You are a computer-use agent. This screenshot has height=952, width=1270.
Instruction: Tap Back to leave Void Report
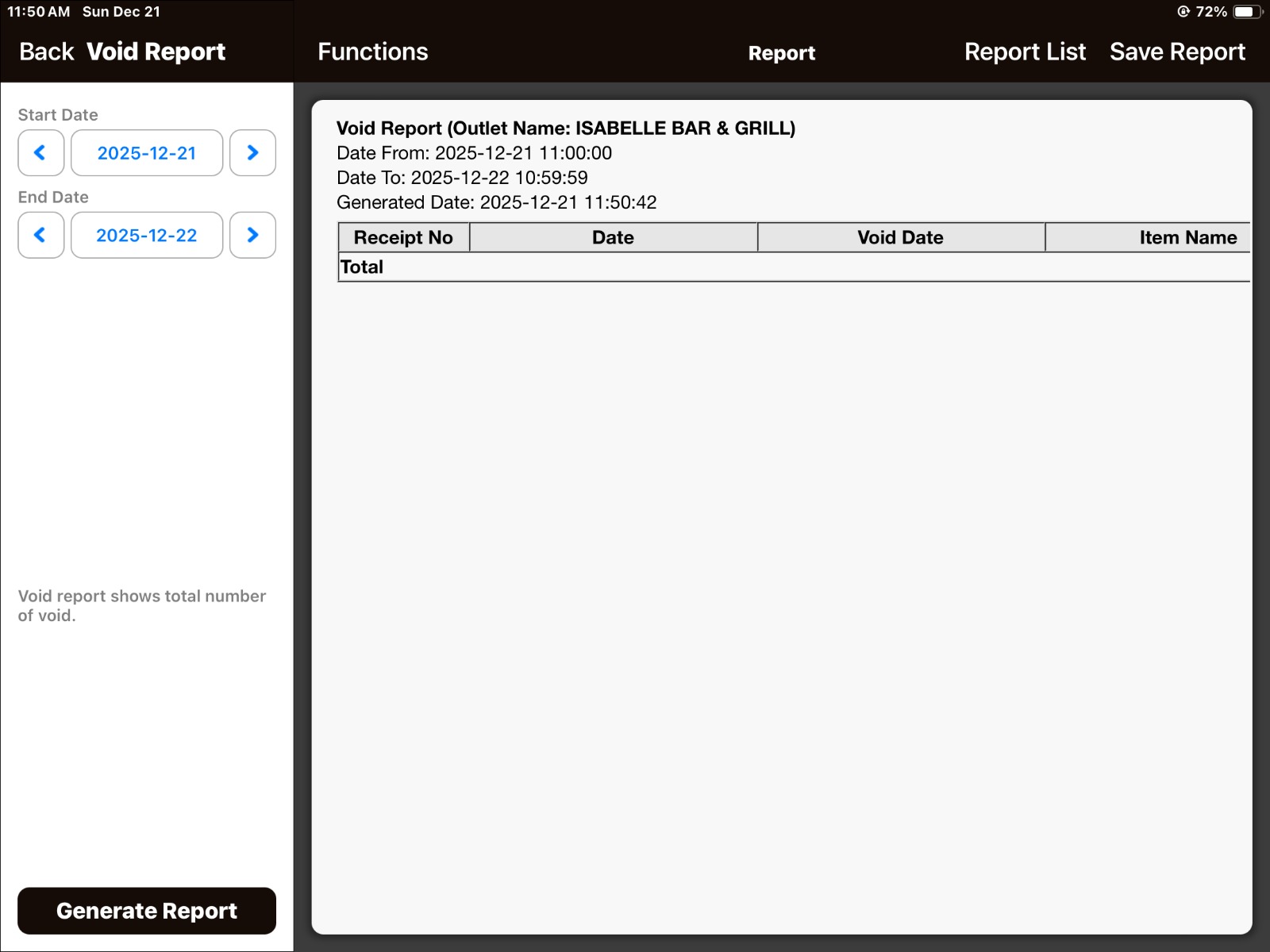click(x=46, y=52)
